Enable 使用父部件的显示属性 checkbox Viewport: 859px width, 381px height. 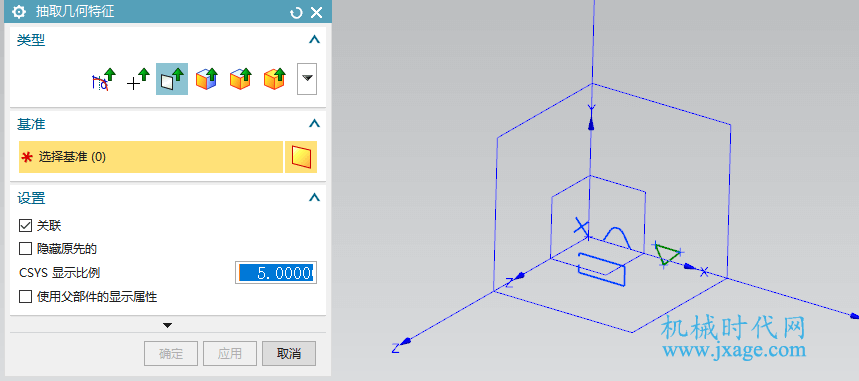[x=25, y=297]
